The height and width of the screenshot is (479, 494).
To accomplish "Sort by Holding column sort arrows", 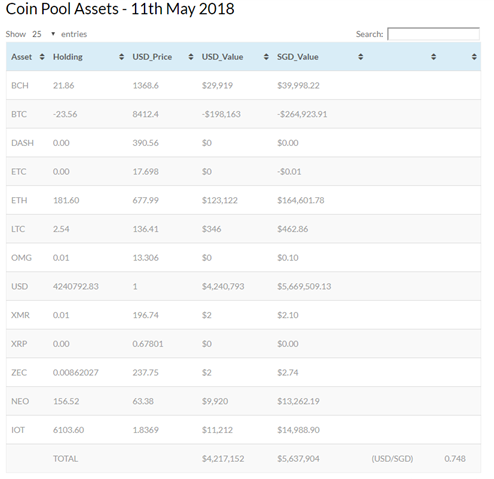I will click(122, 57).
